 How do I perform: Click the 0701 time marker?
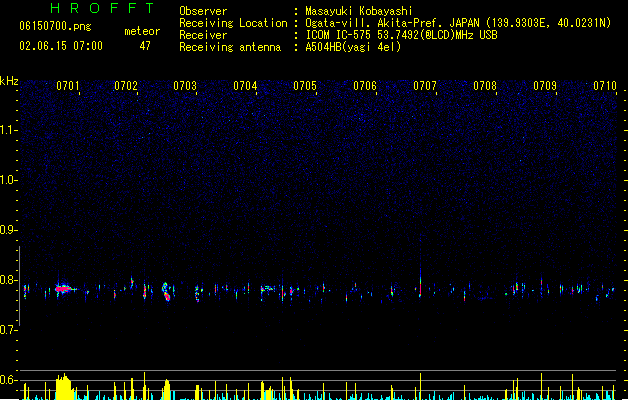click(x=68, y=86)
